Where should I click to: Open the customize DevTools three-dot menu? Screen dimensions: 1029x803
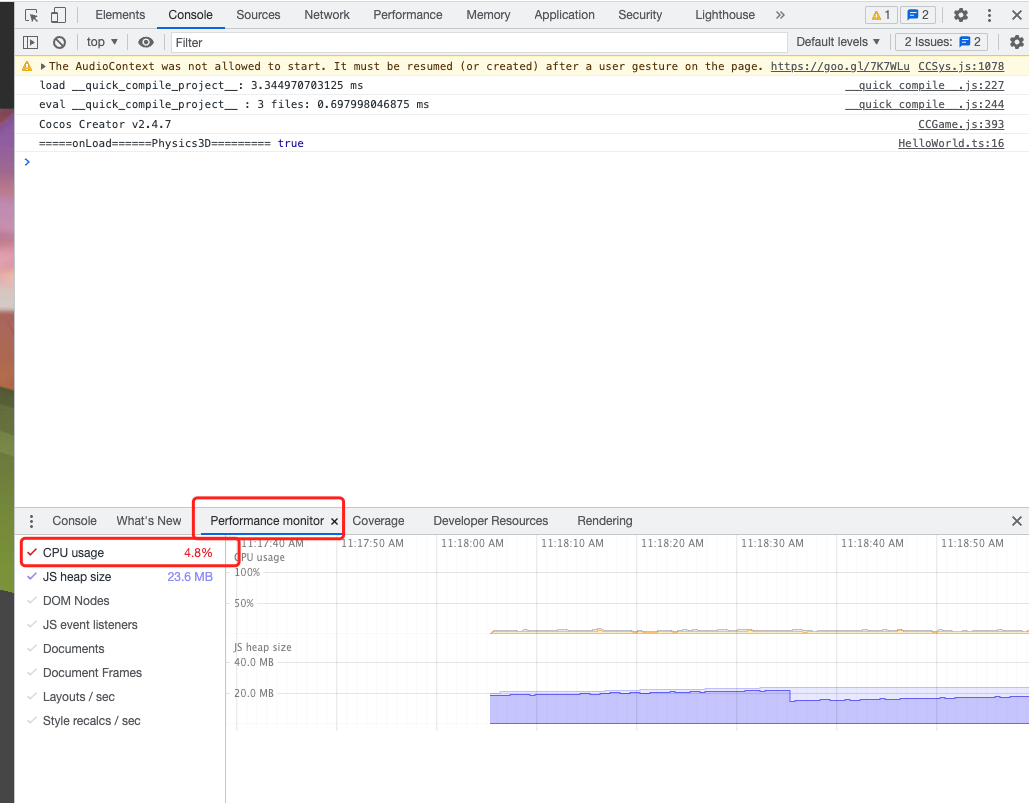coord(990,15)
